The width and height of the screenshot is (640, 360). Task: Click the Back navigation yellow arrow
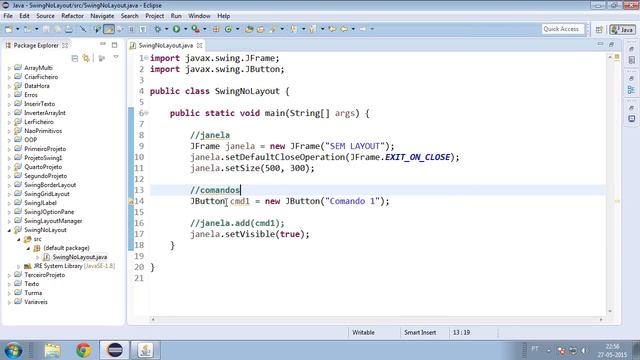coord(344,29)
